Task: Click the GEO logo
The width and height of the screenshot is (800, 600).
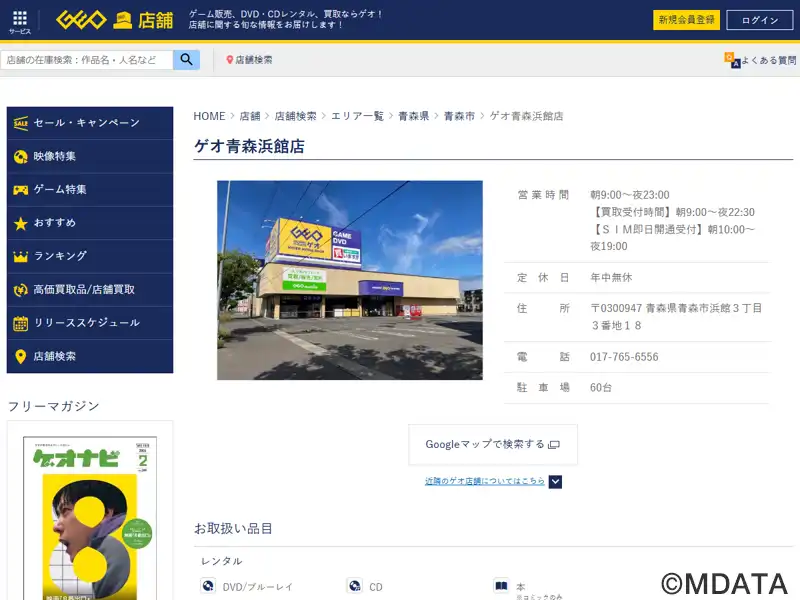Action: pos(81,20)
